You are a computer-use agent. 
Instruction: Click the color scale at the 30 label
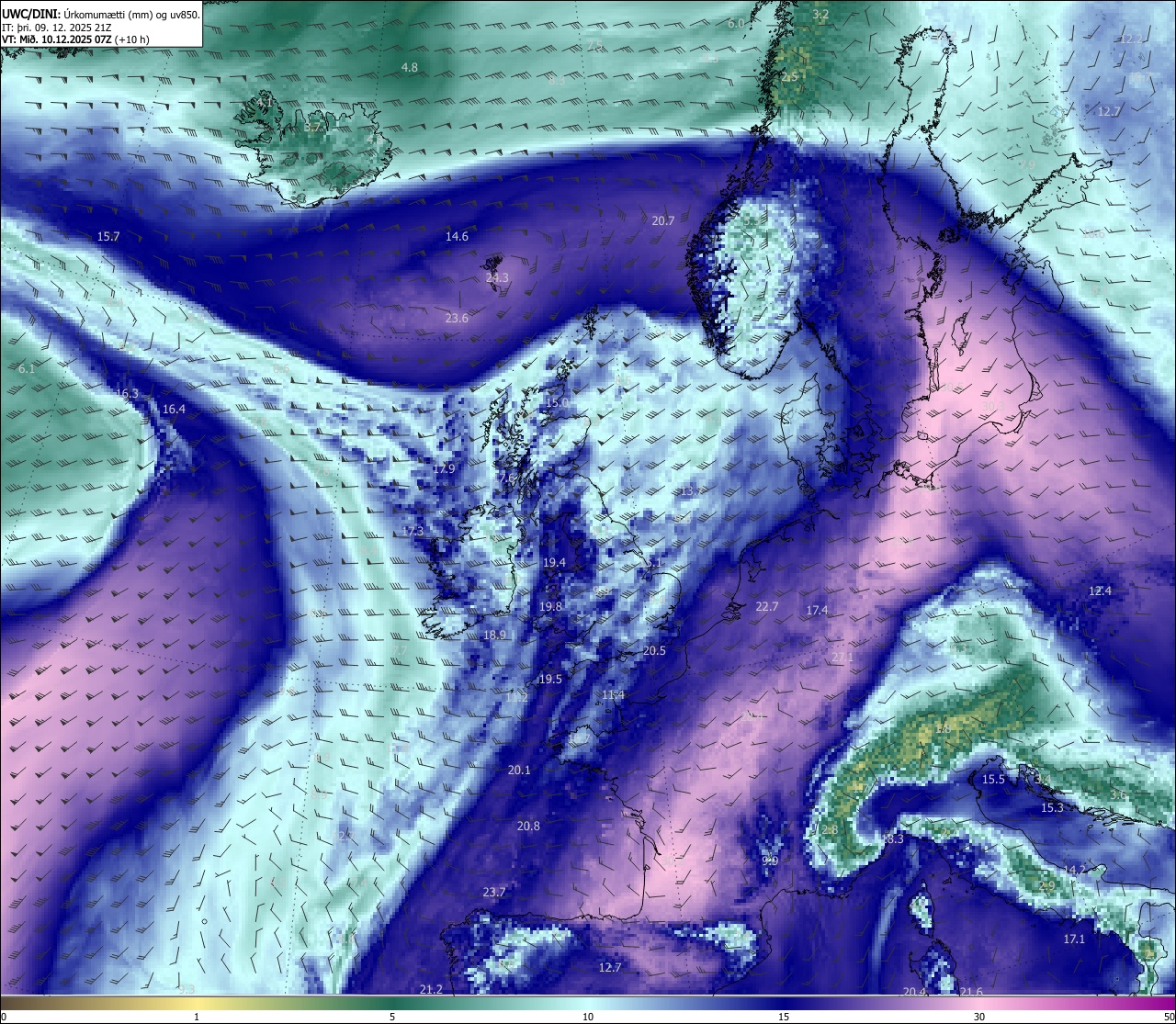979,1017
